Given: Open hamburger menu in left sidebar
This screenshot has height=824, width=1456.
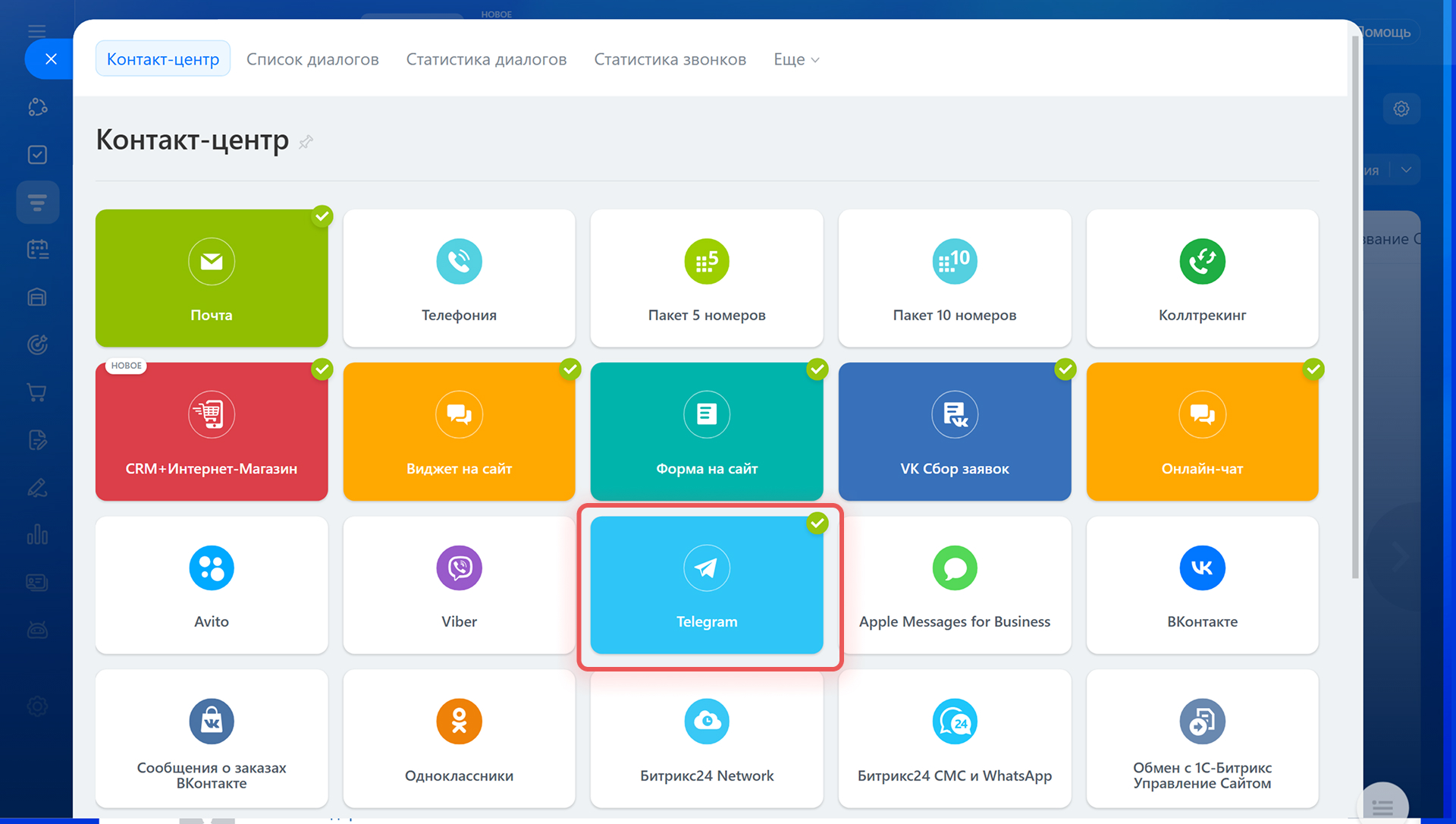Looking at the screenshot, I should coord(36,31).
